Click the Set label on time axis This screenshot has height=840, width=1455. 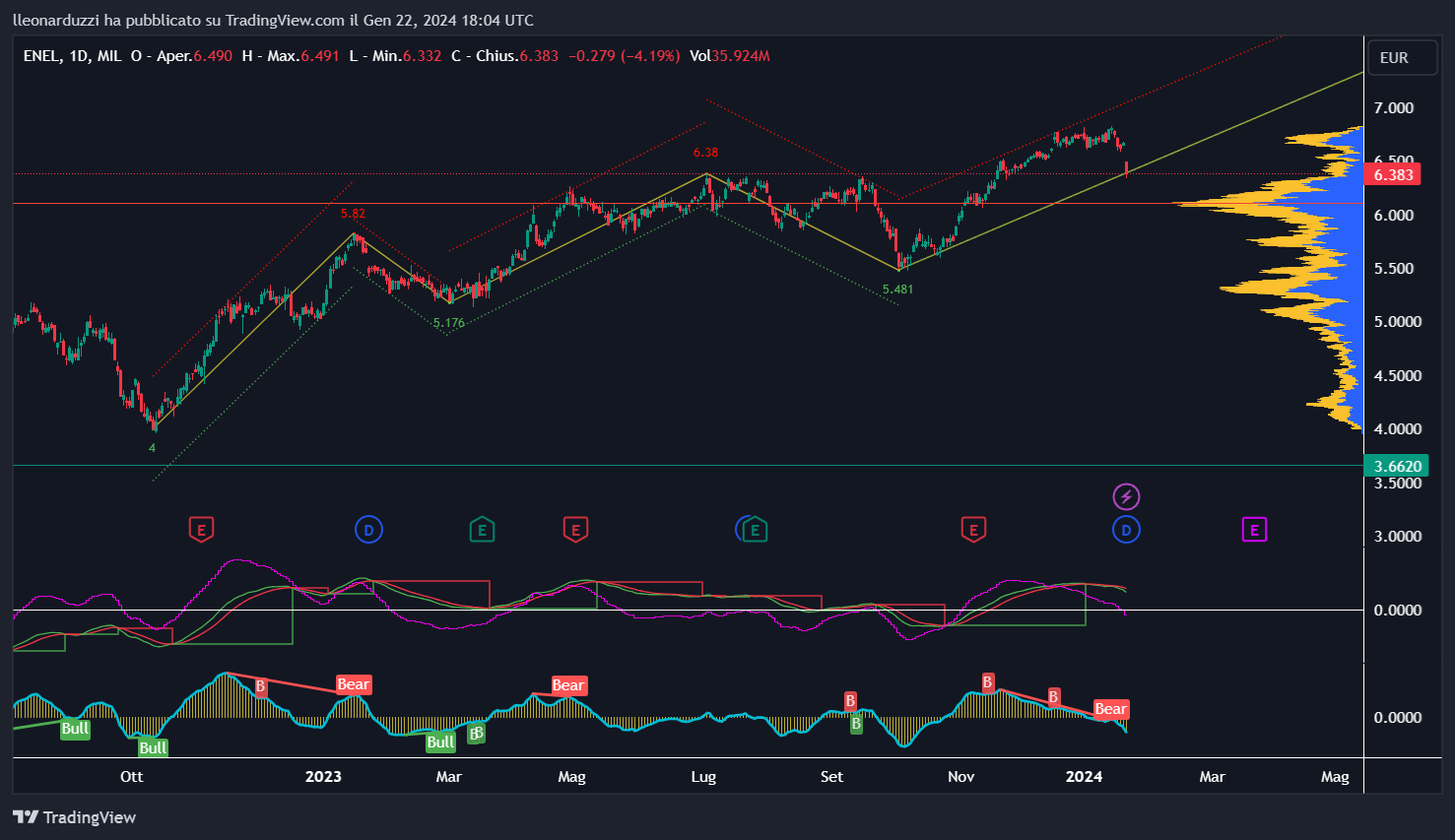(x=831, y=777)
